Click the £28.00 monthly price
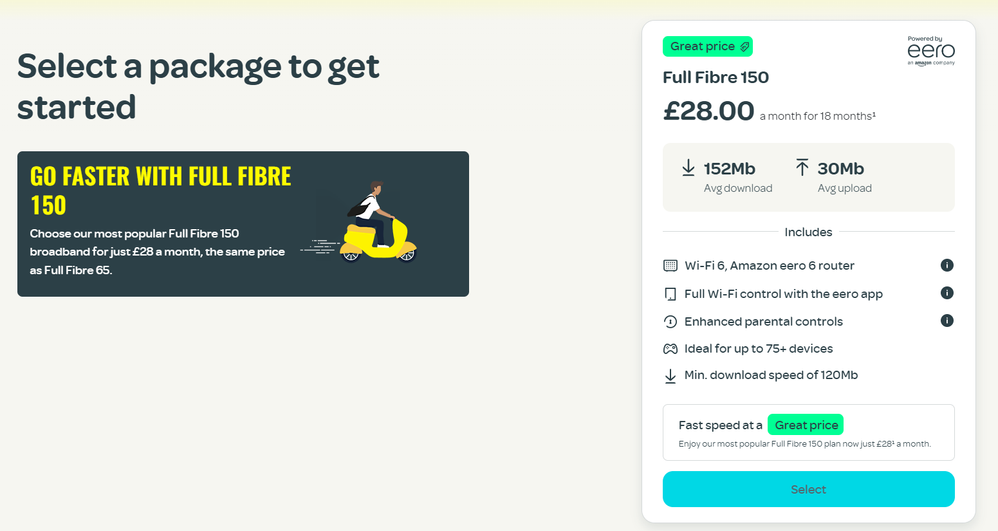Screen dimensions: 998x531 coord(709,111)
